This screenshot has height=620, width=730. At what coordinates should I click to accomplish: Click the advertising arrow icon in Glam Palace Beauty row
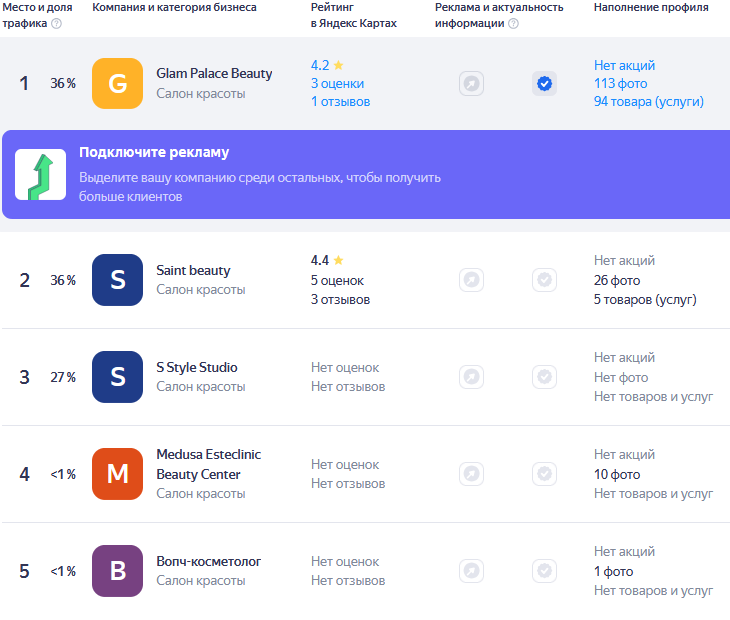pyautogui.click(x=471, y=84)
